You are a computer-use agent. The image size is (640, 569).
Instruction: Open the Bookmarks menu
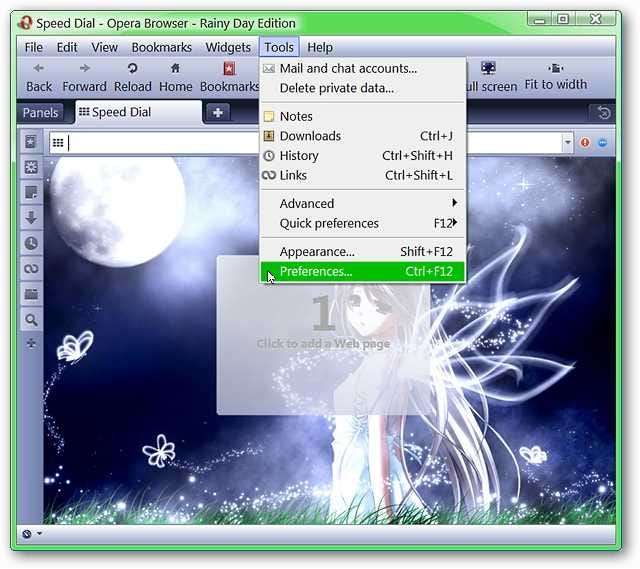click(x=162, y=47)
